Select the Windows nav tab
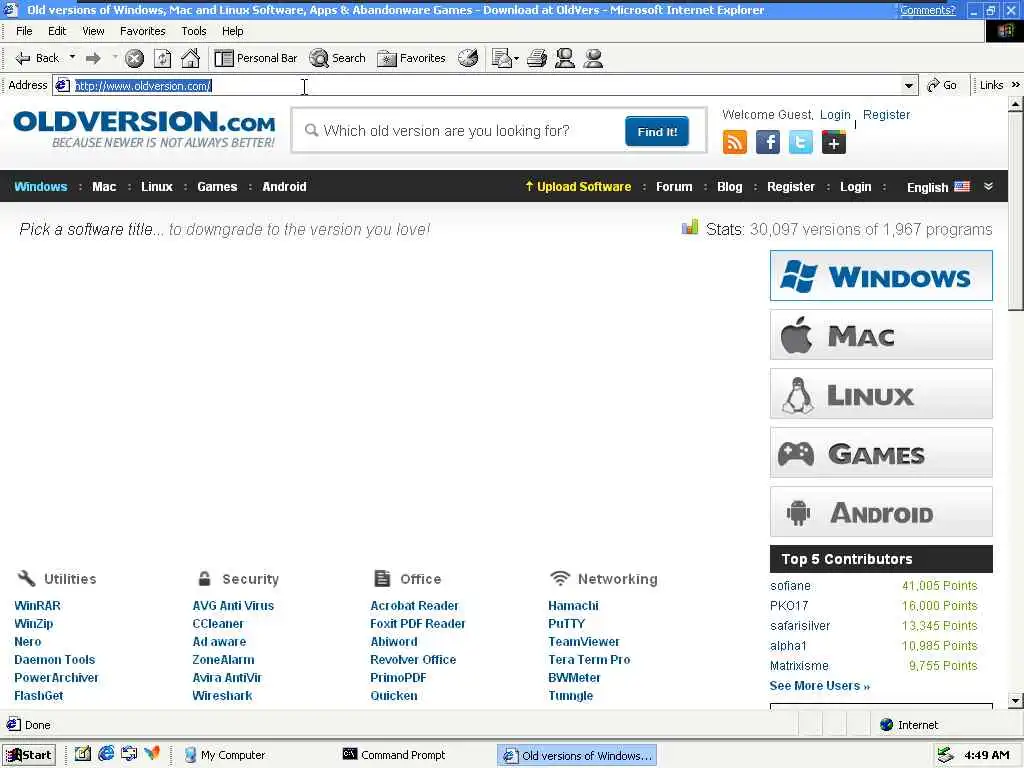 pos(40,187)
